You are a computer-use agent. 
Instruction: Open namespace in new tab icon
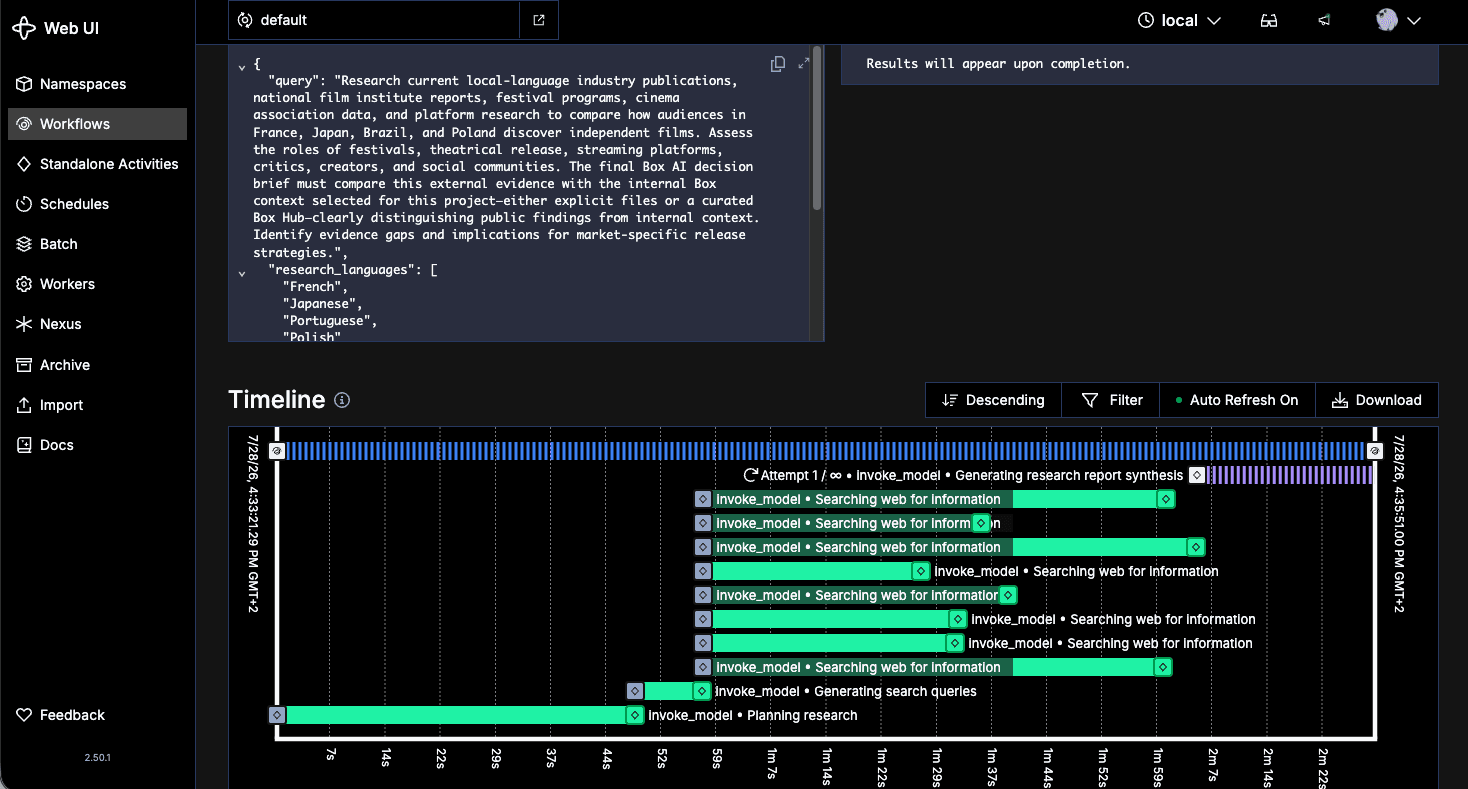[539, 20]
